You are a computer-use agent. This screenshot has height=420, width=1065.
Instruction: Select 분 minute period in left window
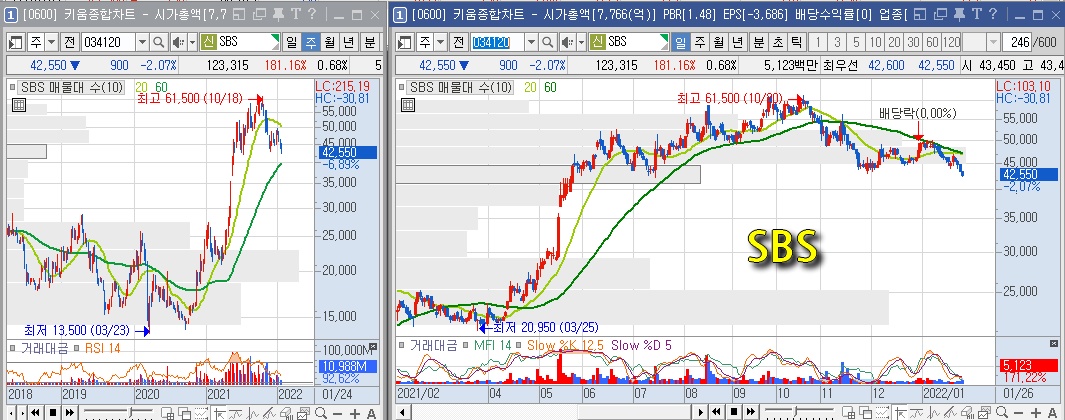[x=369, y=42]
